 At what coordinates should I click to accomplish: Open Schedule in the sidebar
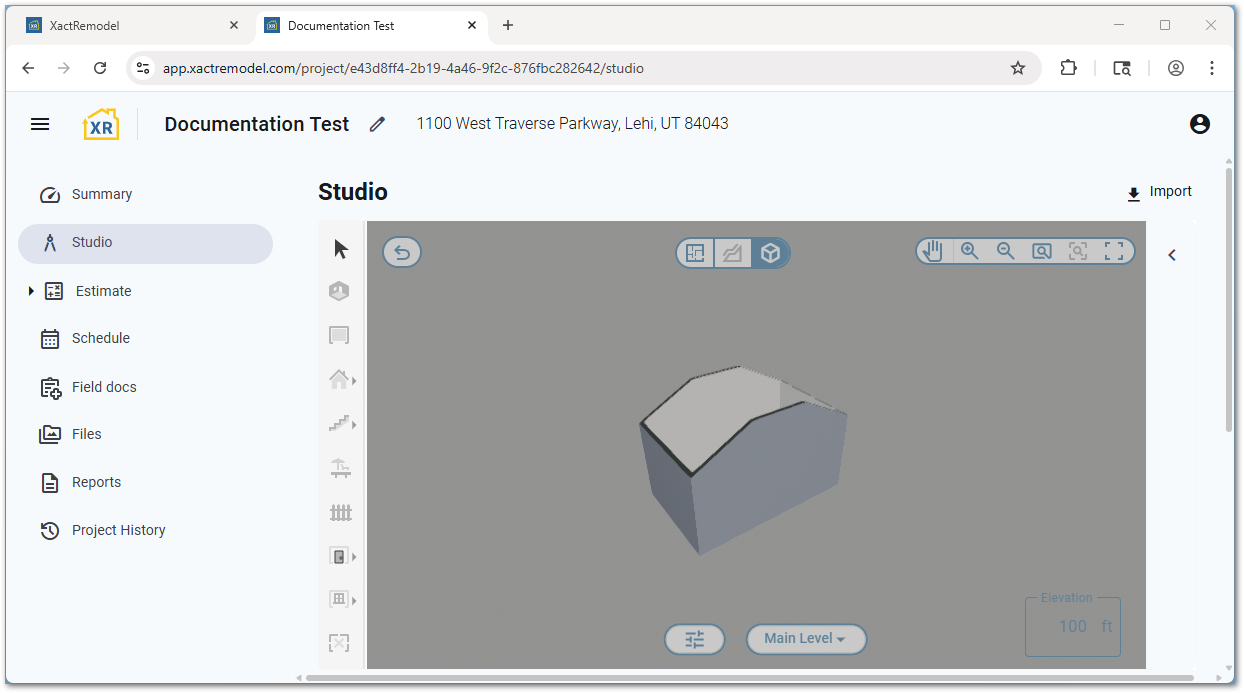(x=100, y=338)
